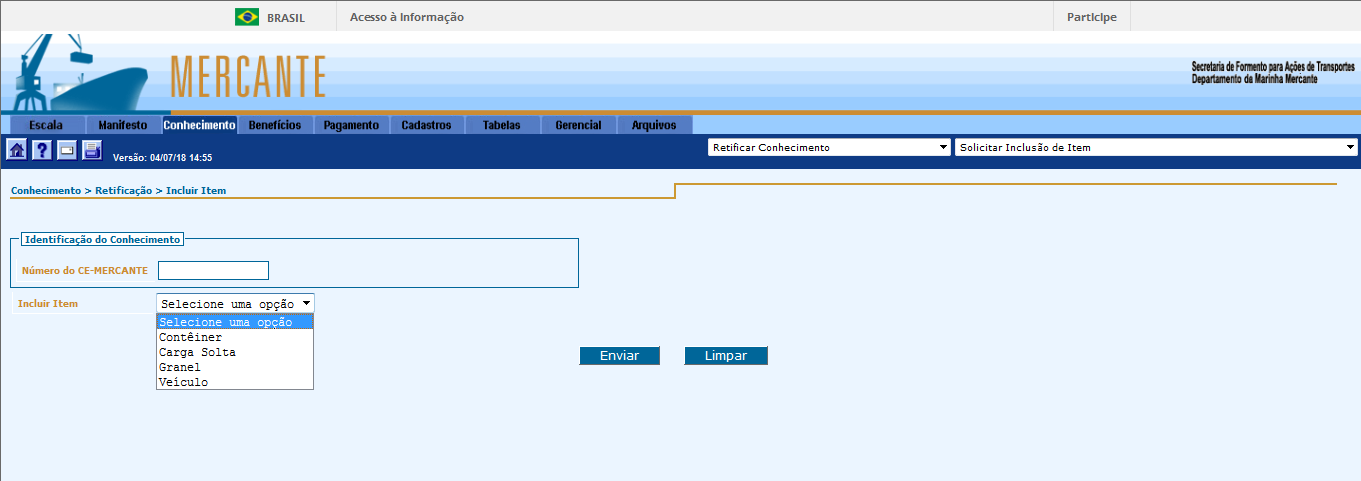Collapse the Incluir Item select box
1361x481 pixels.
[235, 303]
